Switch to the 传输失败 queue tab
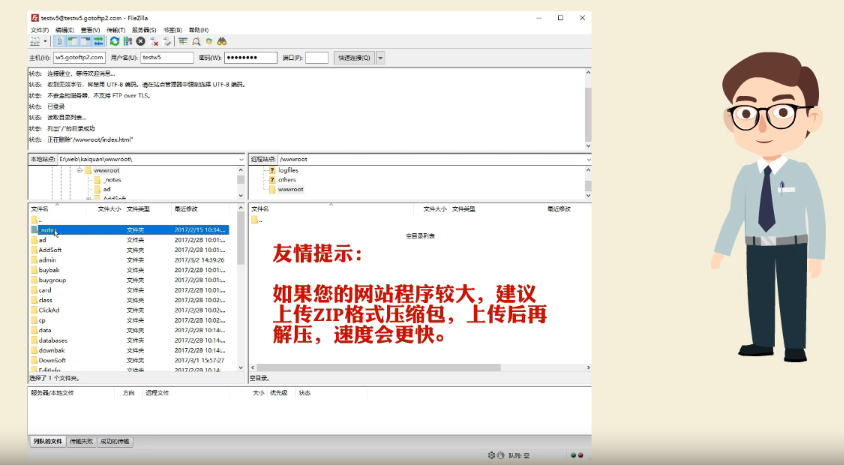Screen dimensions: 844x465 click(81, 441)
